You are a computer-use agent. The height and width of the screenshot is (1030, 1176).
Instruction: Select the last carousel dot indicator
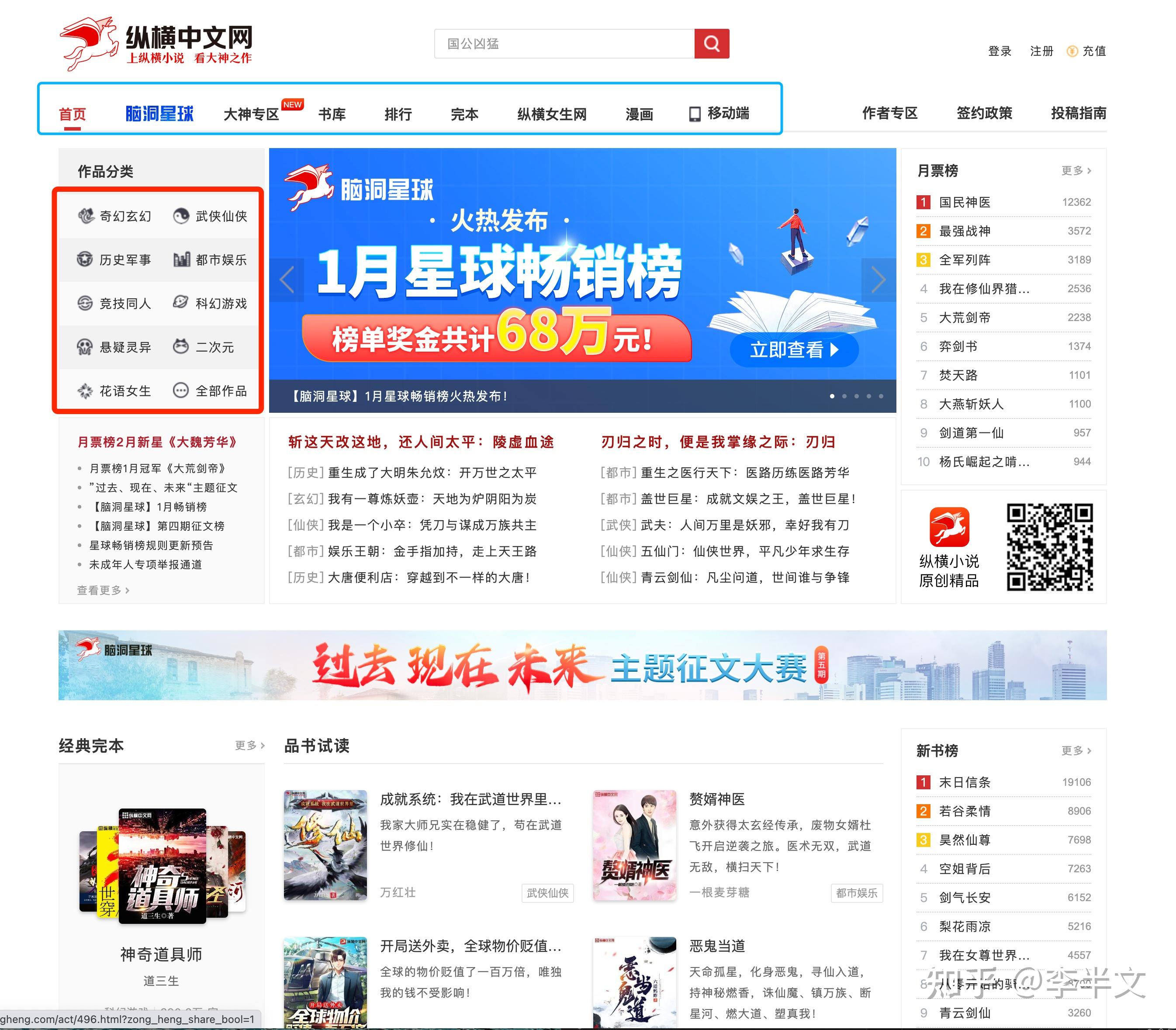[x=881, y=396]
